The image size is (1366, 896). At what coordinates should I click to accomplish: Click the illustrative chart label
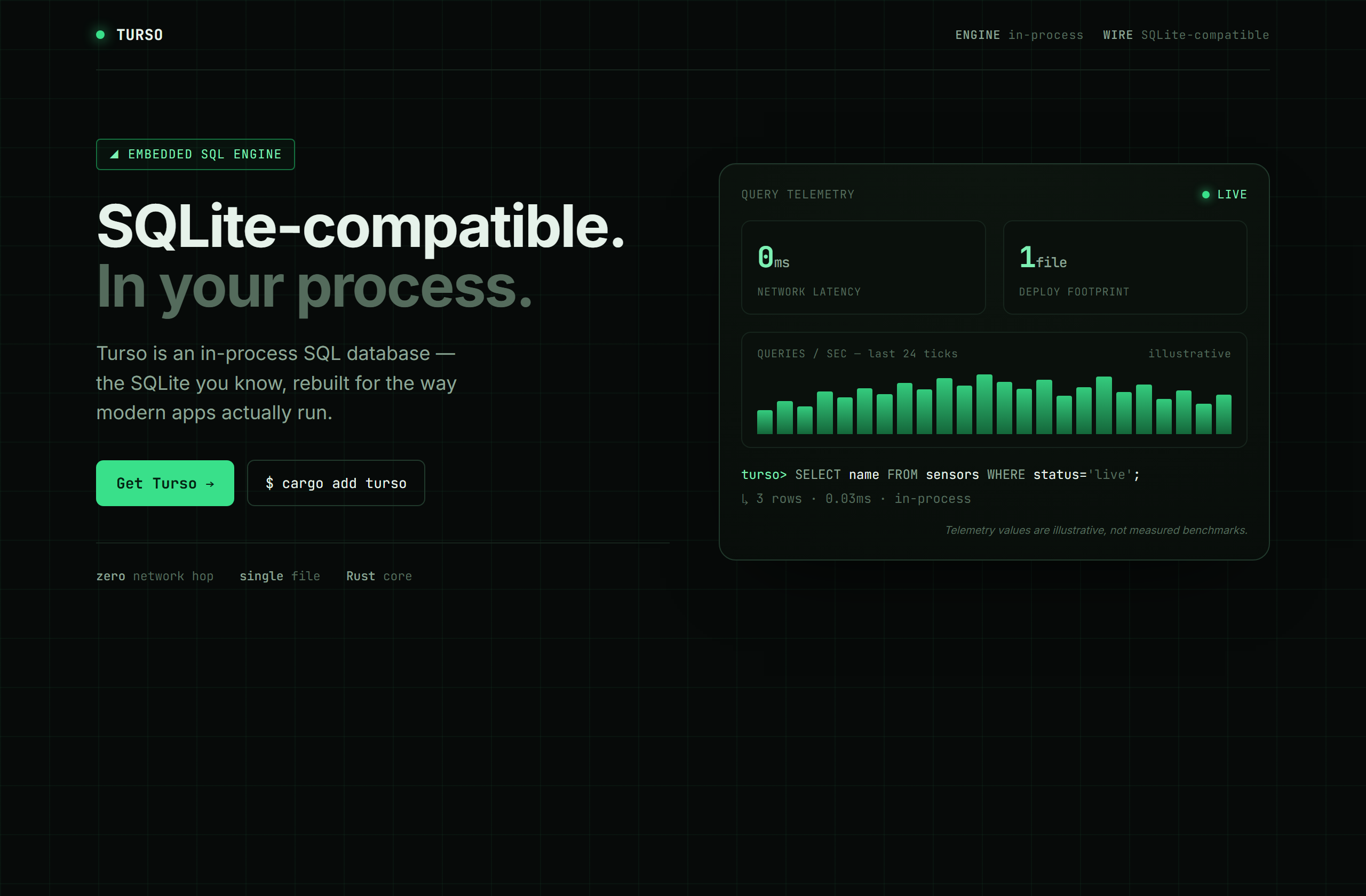(1189, 354)
